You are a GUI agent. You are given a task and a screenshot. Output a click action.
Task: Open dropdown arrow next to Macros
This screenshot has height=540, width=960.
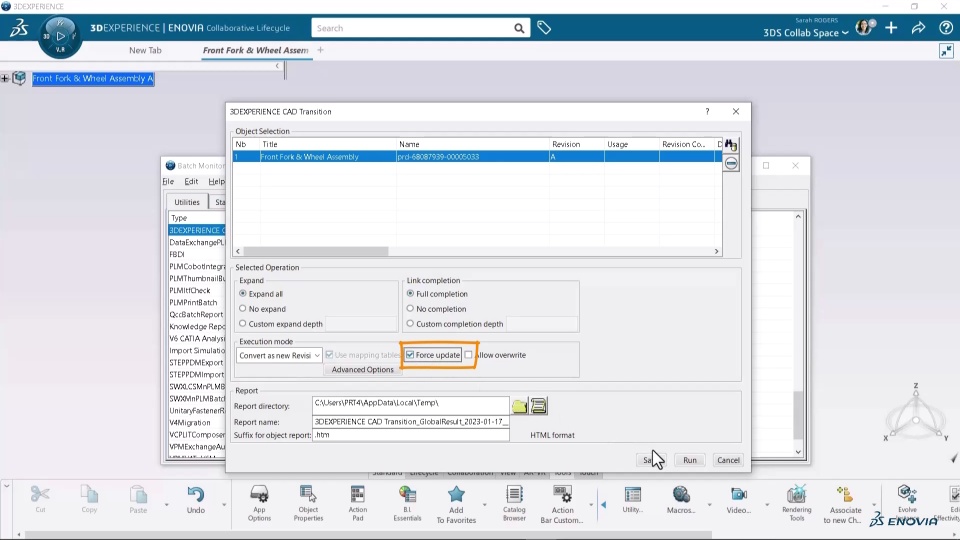[710, 504]
